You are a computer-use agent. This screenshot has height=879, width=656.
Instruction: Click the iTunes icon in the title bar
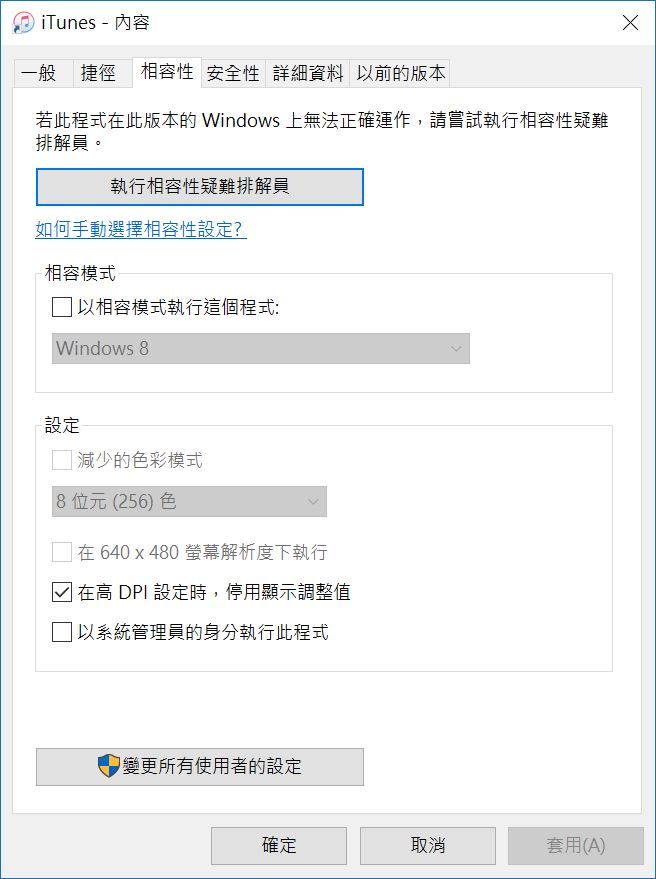coord(23,23)
